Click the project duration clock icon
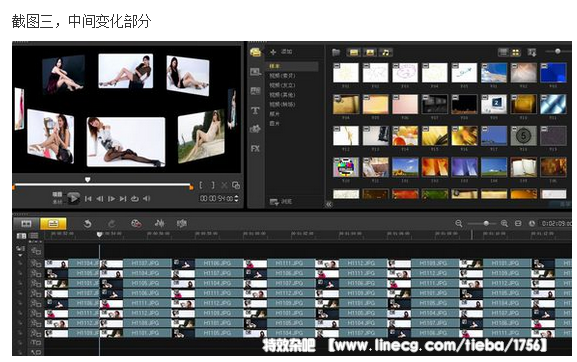This screenshot has width=577, height=362. [x=532, y=223]
